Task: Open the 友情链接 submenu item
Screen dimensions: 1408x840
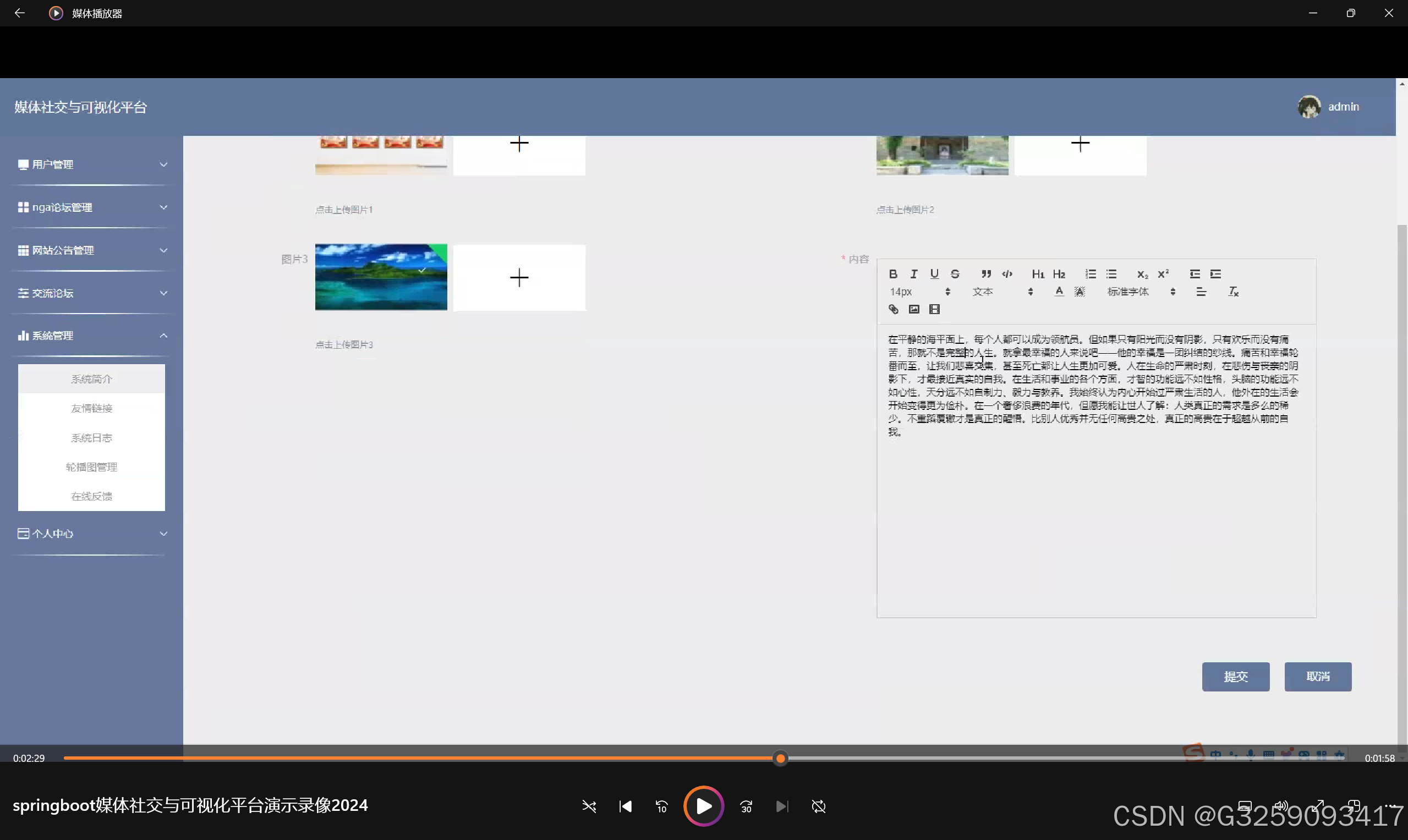Action: pos(92,408)
